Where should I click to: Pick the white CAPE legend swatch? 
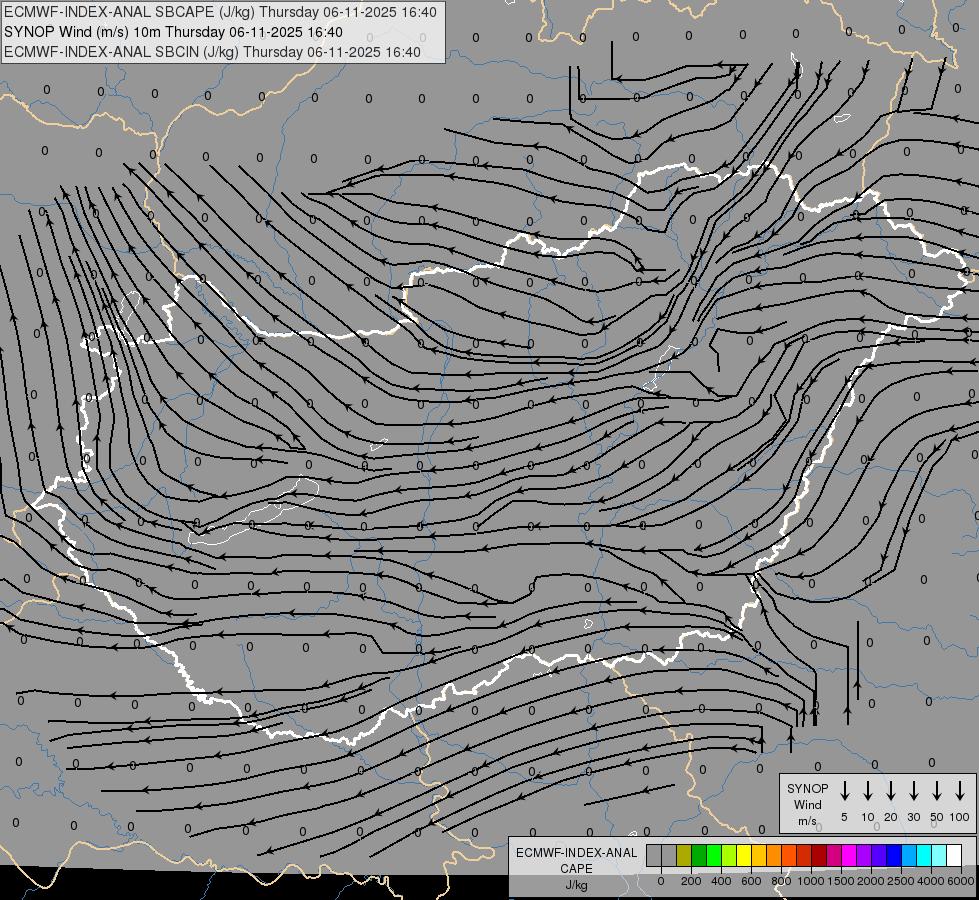coord(955,856)
